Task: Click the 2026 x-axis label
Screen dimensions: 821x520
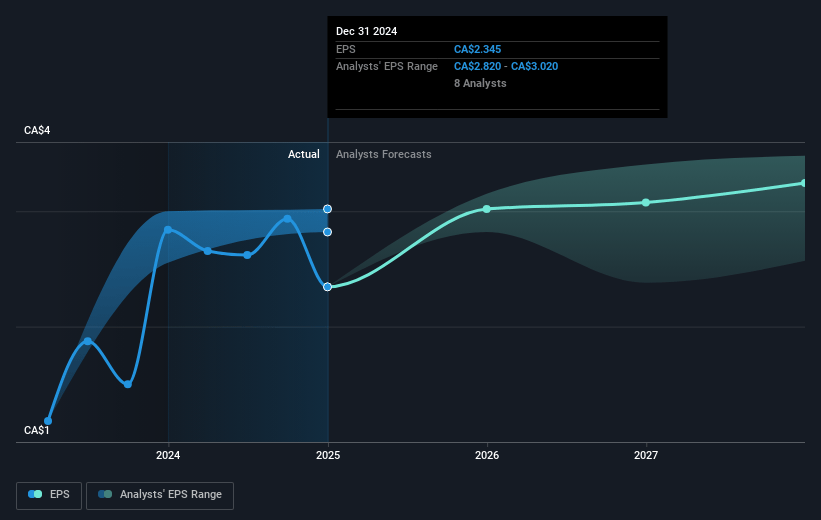Action: (x=487, y=455)
